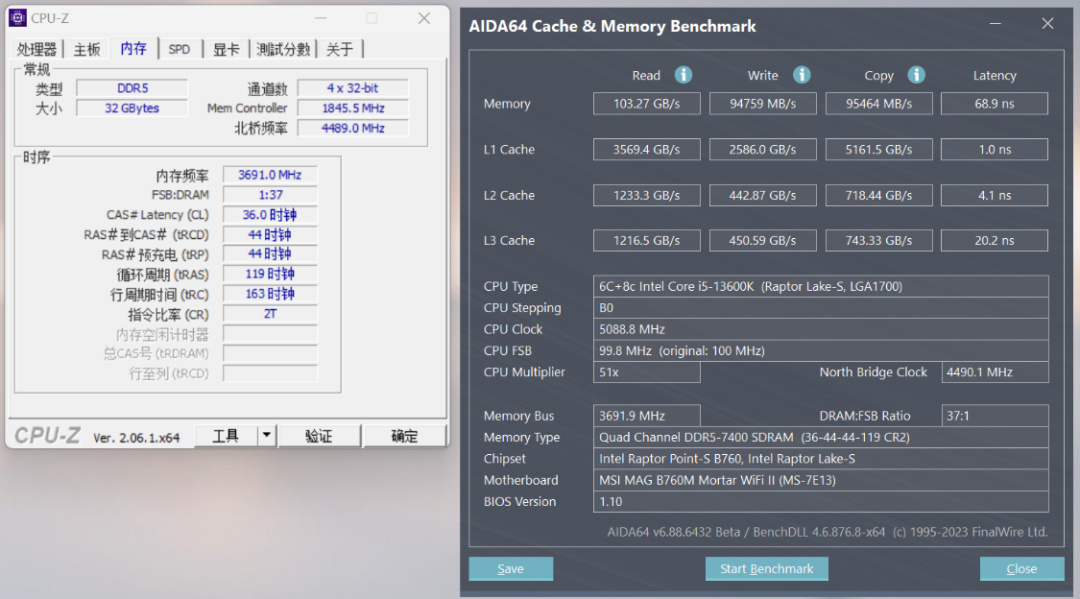1080x599 pixels.
Task: Click the Memory Read 103.27 GB/s field
Action: tap(646, 103)
